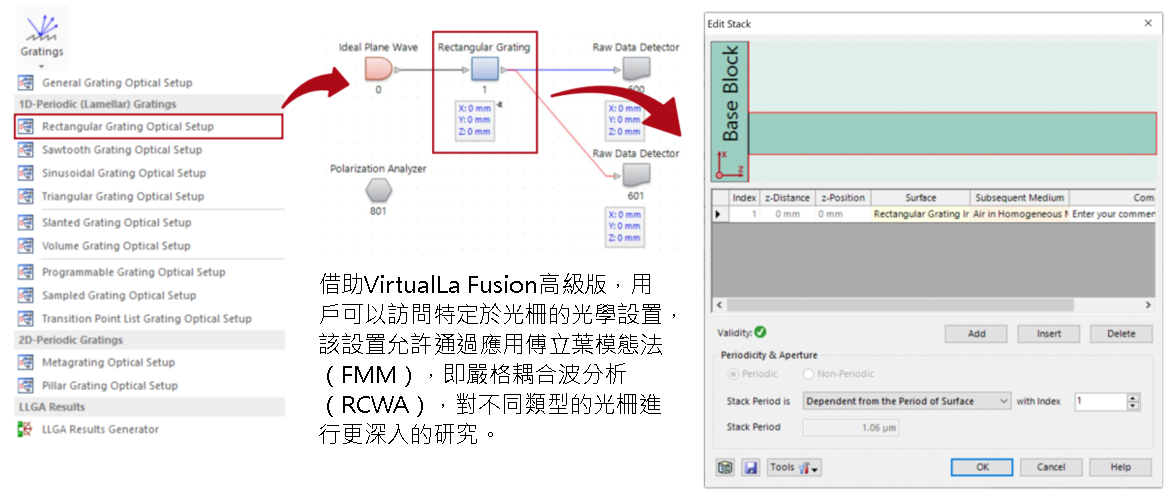Click the Index column header
The width and height of the screenshot is (1171, 494).
[x=744, y=198]
